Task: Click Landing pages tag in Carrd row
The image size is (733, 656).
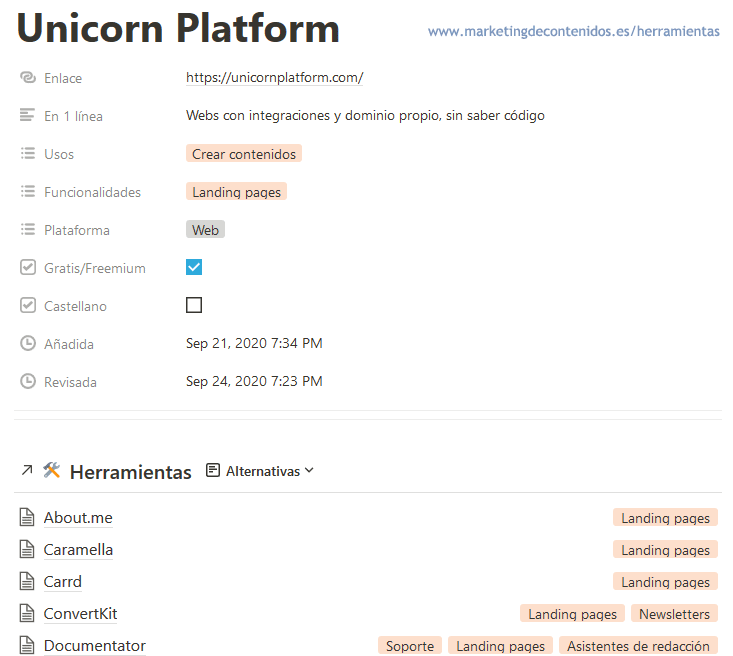Action: [x=665, y=582]
